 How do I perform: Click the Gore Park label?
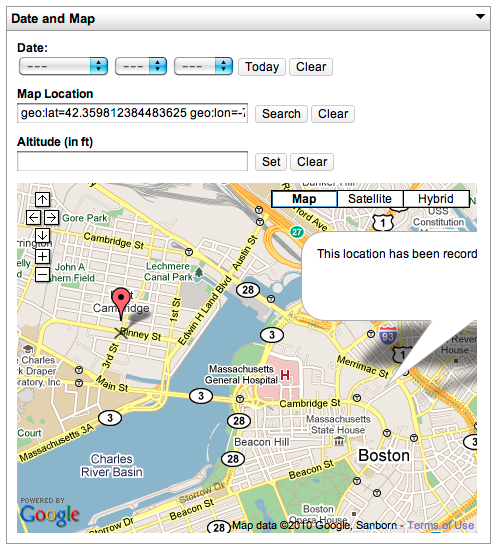click(x=85, y=218)
